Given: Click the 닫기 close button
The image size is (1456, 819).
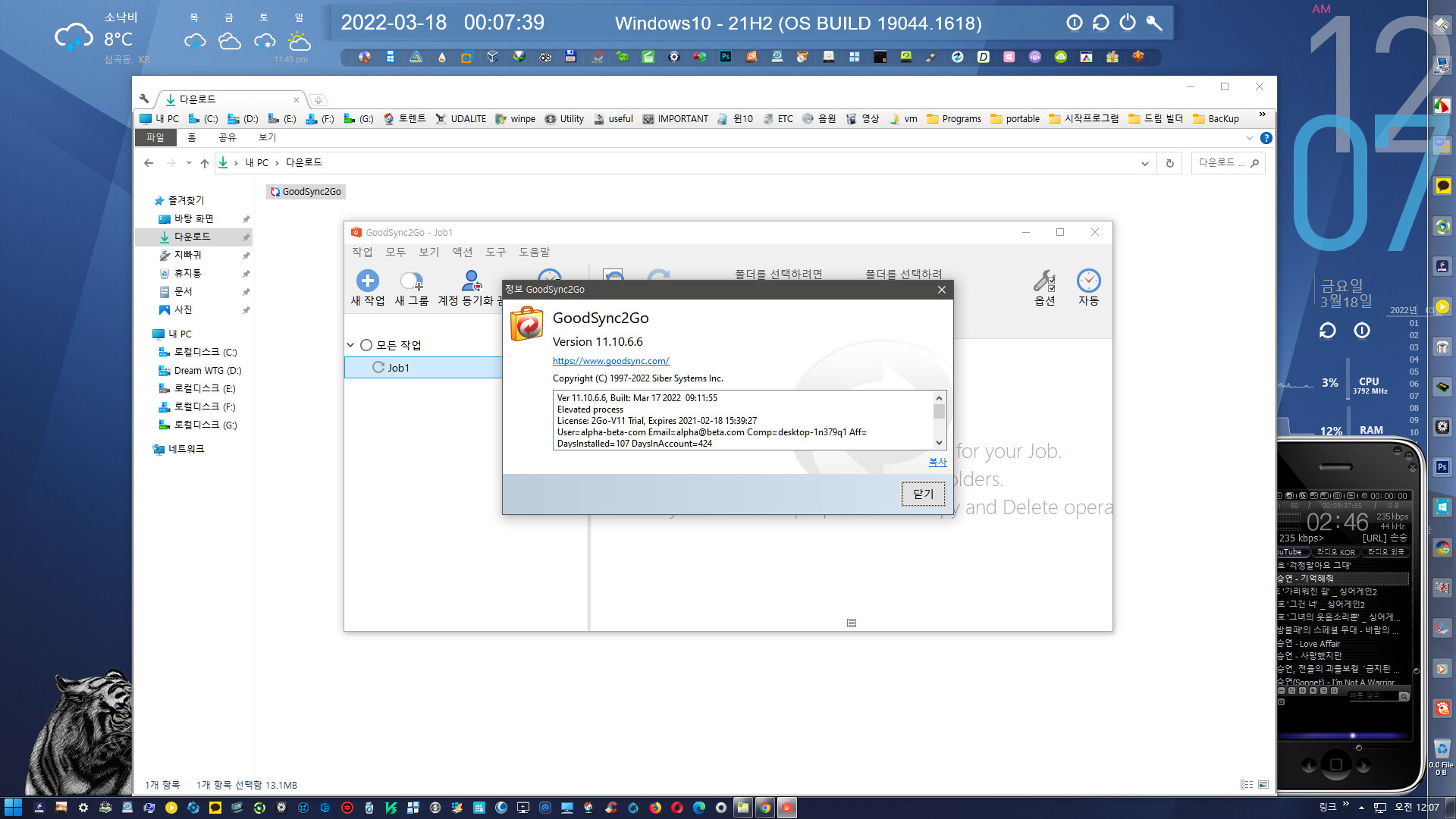Looking at the screenshot, I should [923, 494].
